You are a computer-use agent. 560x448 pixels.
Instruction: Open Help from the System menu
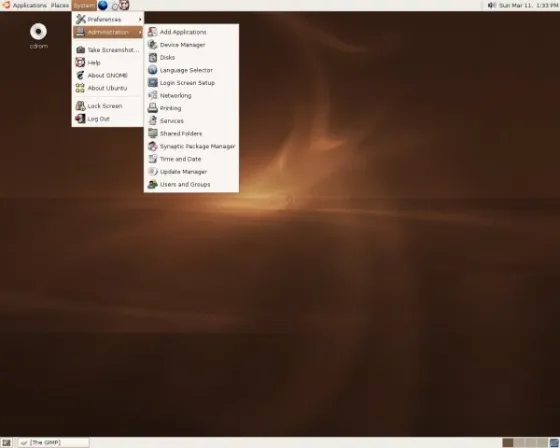point(108,63)
